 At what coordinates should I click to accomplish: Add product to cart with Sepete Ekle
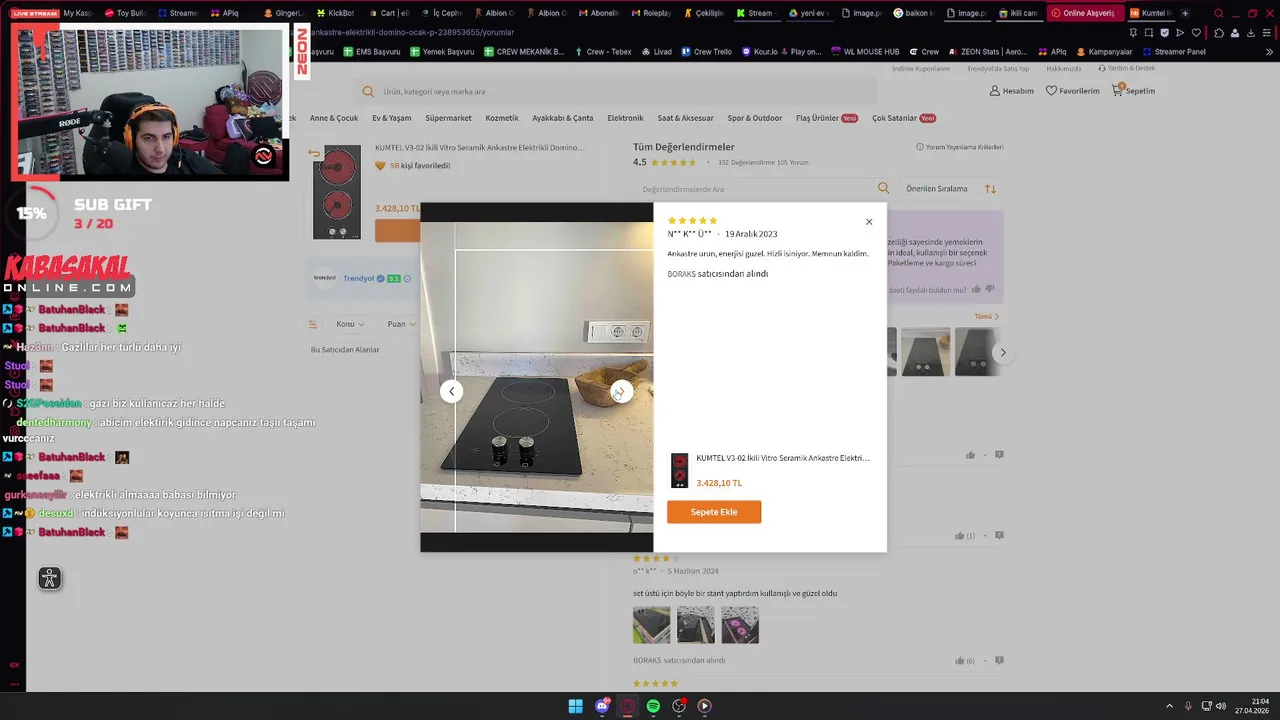[x=714, y=512]
